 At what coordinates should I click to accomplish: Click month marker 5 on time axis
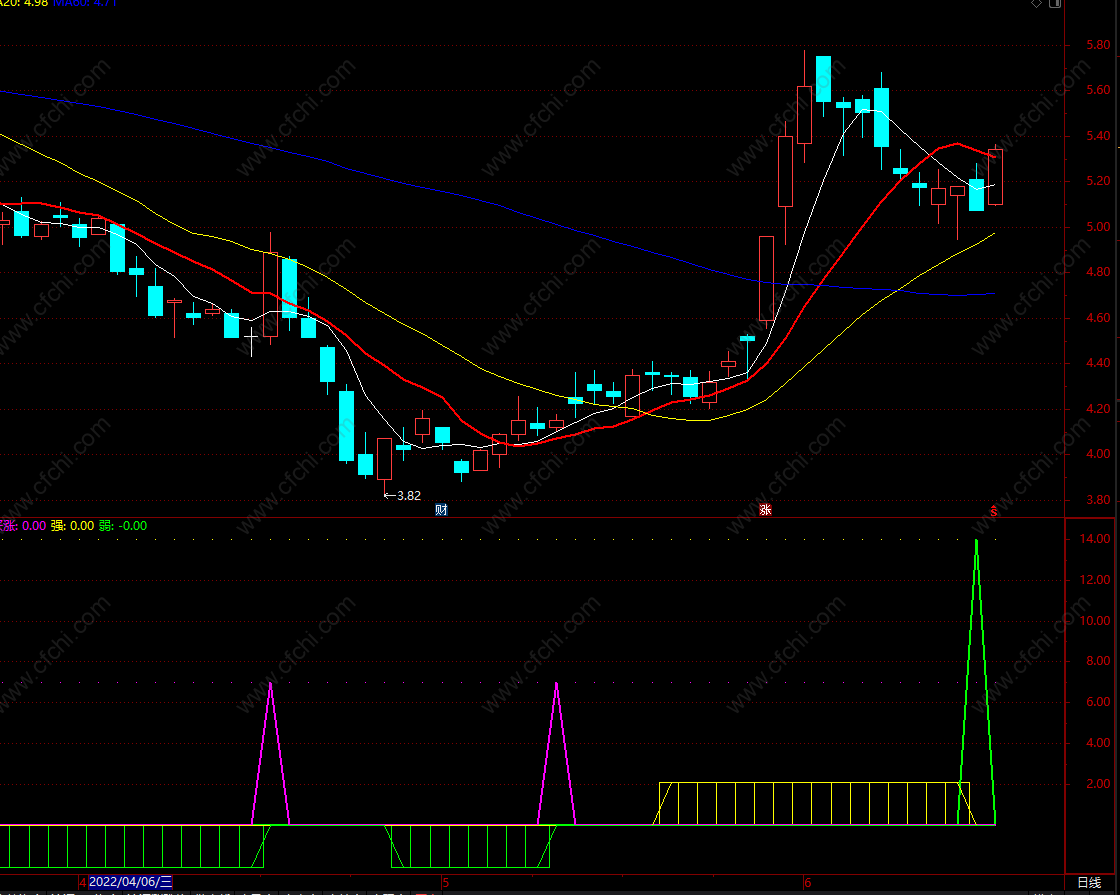[445, 883]
